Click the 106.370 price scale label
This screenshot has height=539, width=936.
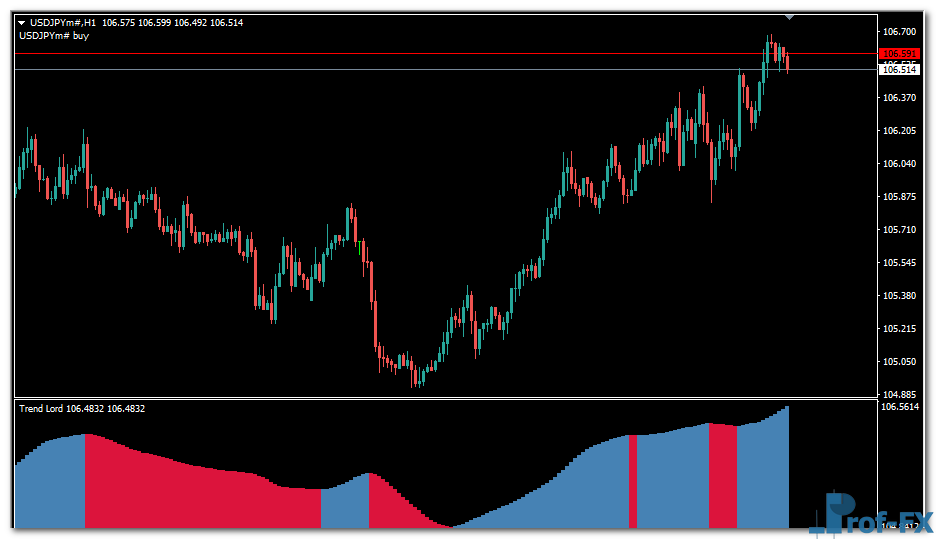tap(899, 98)
